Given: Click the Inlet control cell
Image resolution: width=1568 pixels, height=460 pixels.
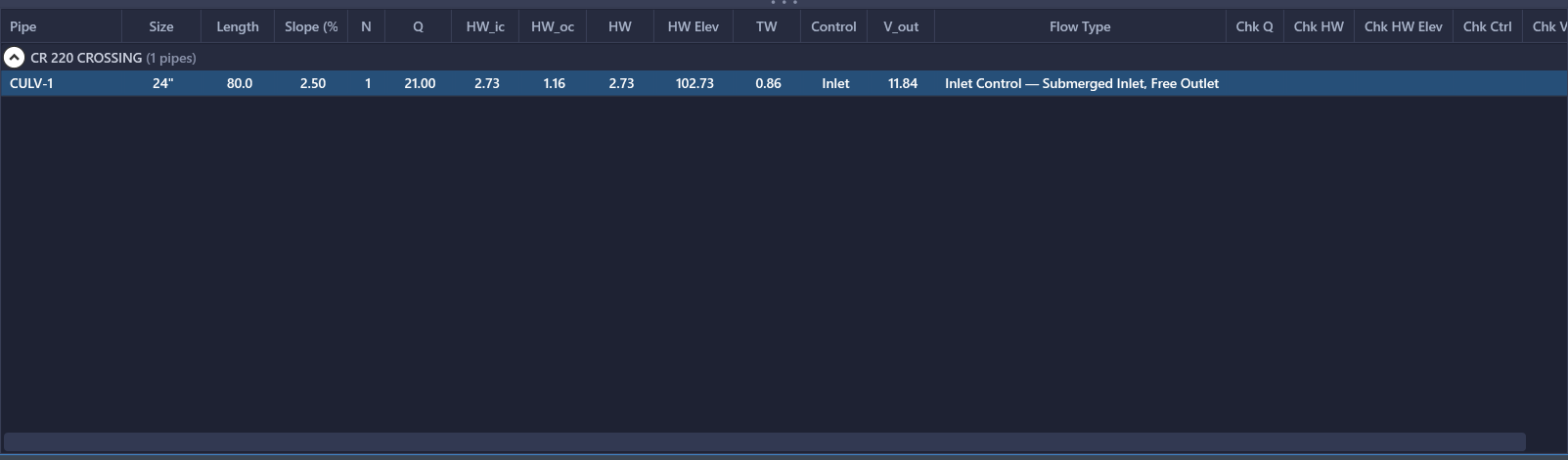Looking at the screenshot, I should pyautogui.click(x=835, y=83).
